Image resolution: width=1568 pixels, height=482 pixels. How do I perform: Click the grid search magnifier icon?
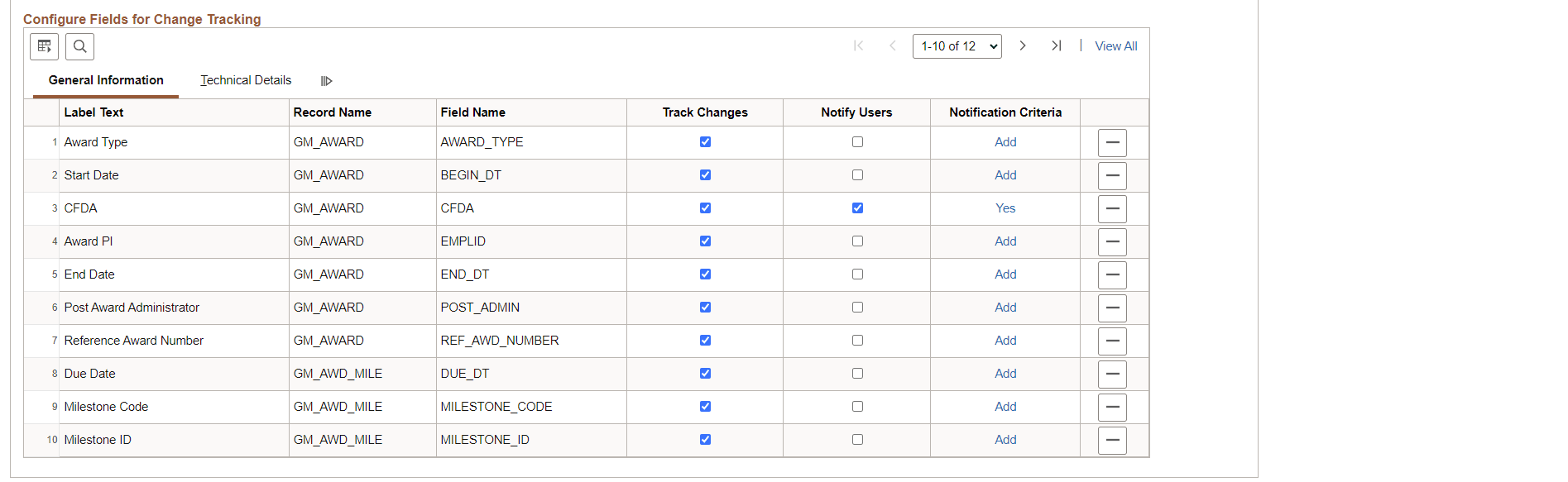[79, 46]
